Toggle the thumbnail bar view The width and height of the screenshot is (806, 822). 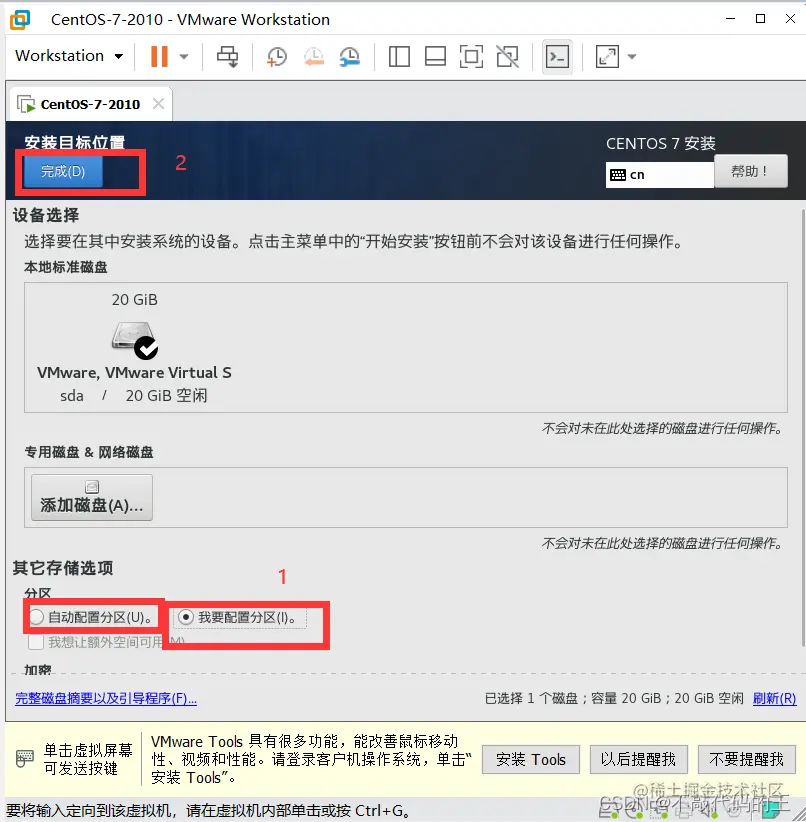[435, 57]
